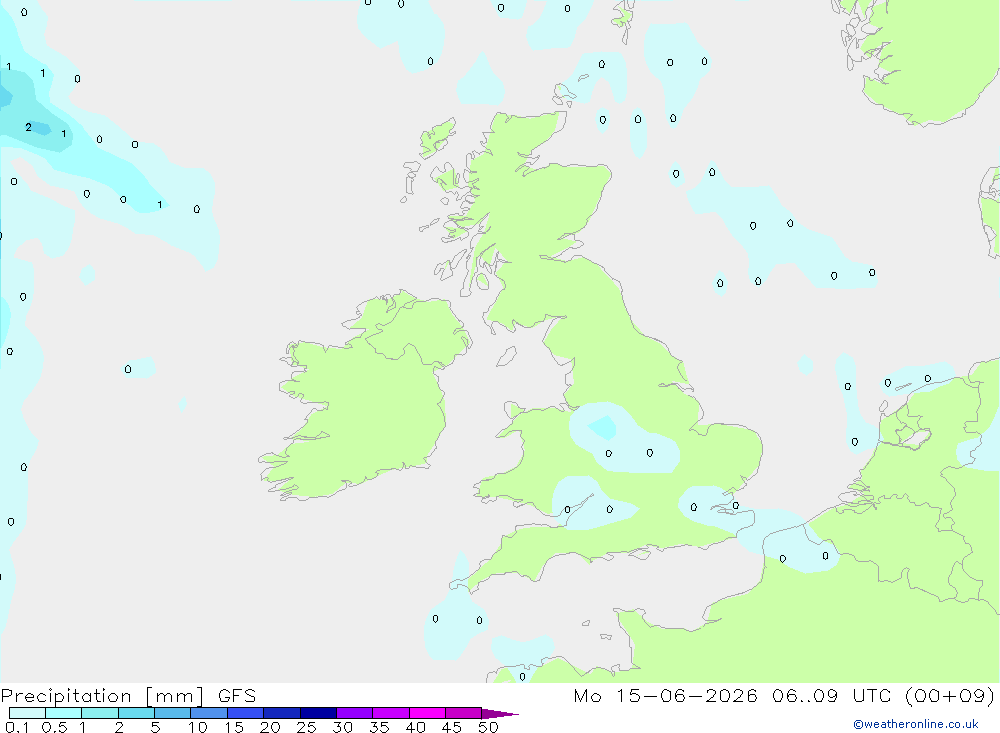Choose the 5 to 10 mm legend swatch
Screen dimensions: 1000x733
(x=173, y=713)
